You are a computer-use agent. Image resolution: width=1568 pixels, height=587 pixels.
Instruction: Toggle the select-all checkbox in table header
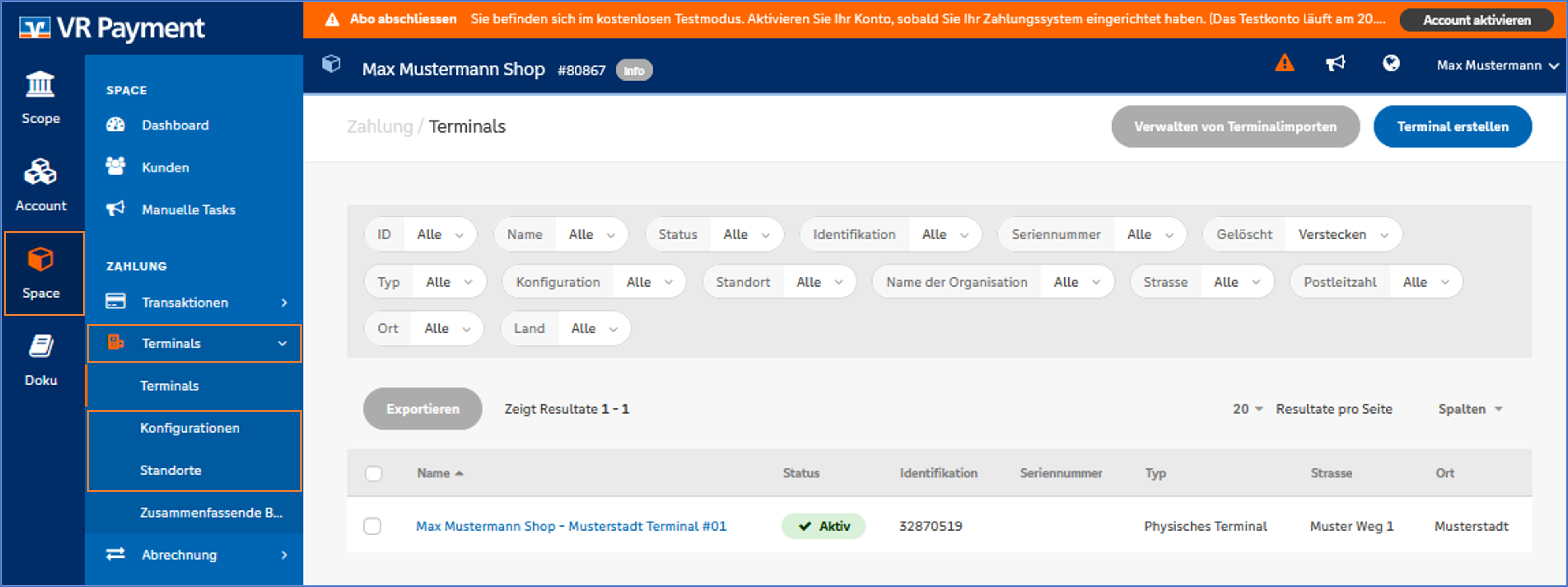click(x=374, y=473)
